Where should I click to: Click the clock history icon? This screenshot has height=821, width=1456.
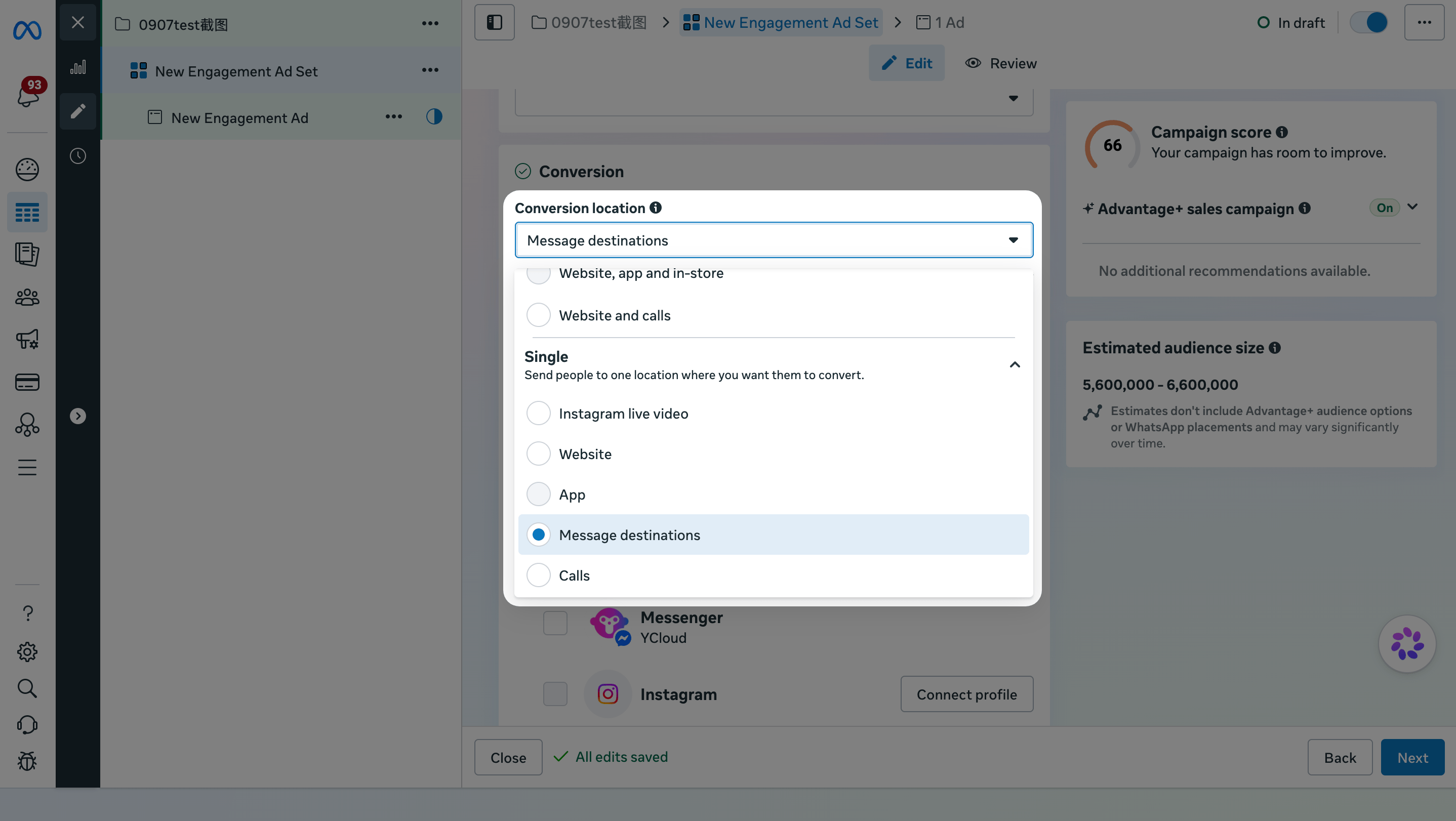tap(78, 156)
